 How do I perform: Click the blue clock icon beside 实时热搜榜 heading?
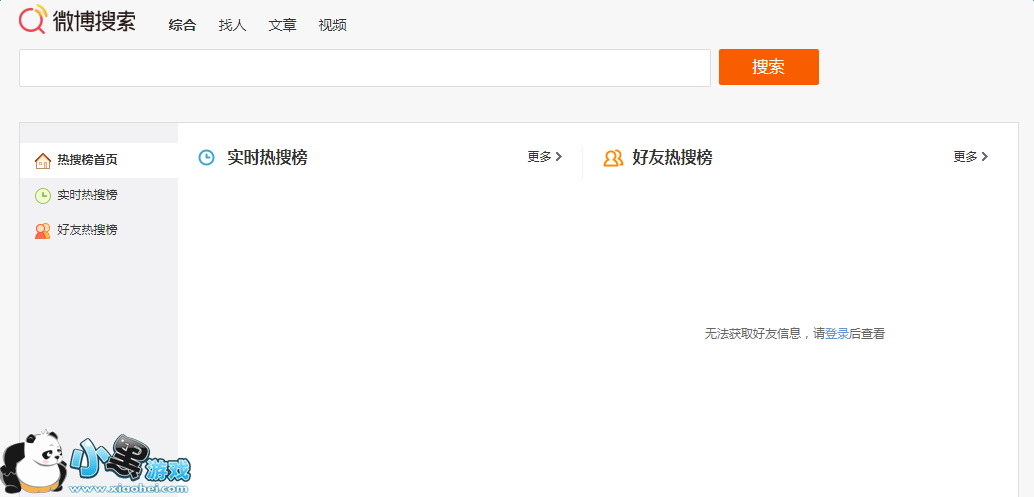point(207,158)
